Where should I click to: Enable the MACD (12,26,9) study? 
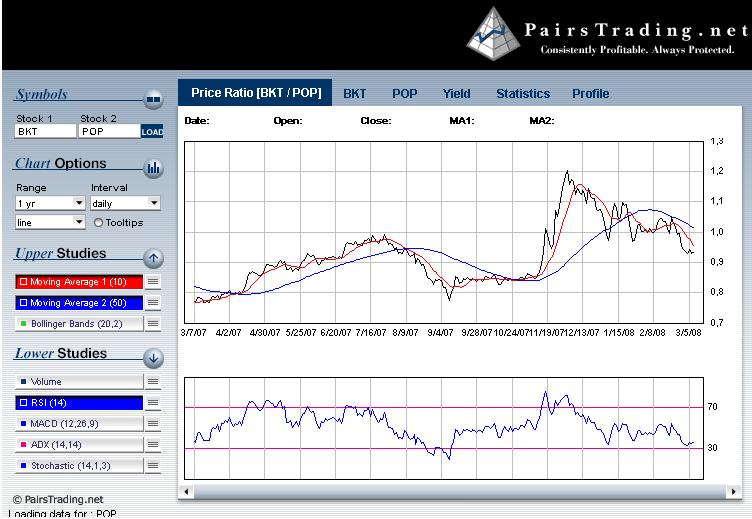[79, 424]
